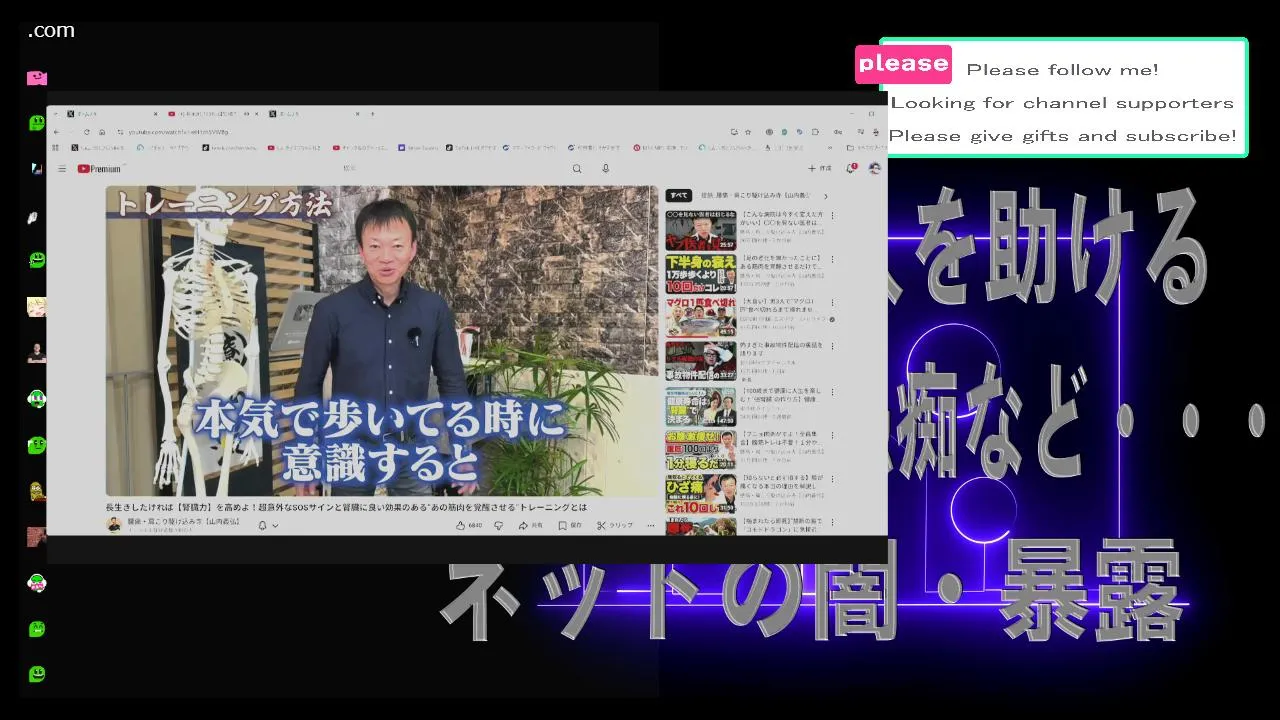Open more actions ellipsis under video

tap(651, 525)
